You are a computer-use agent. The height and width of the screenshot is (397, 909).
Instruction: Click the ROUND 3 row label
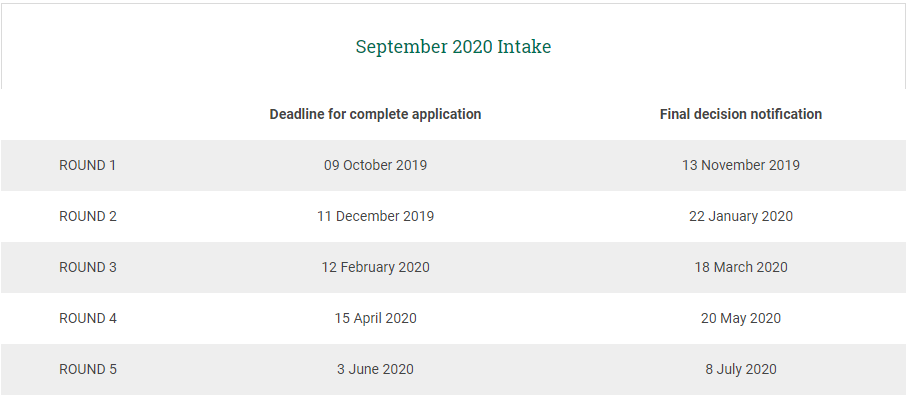click(88, 267)
